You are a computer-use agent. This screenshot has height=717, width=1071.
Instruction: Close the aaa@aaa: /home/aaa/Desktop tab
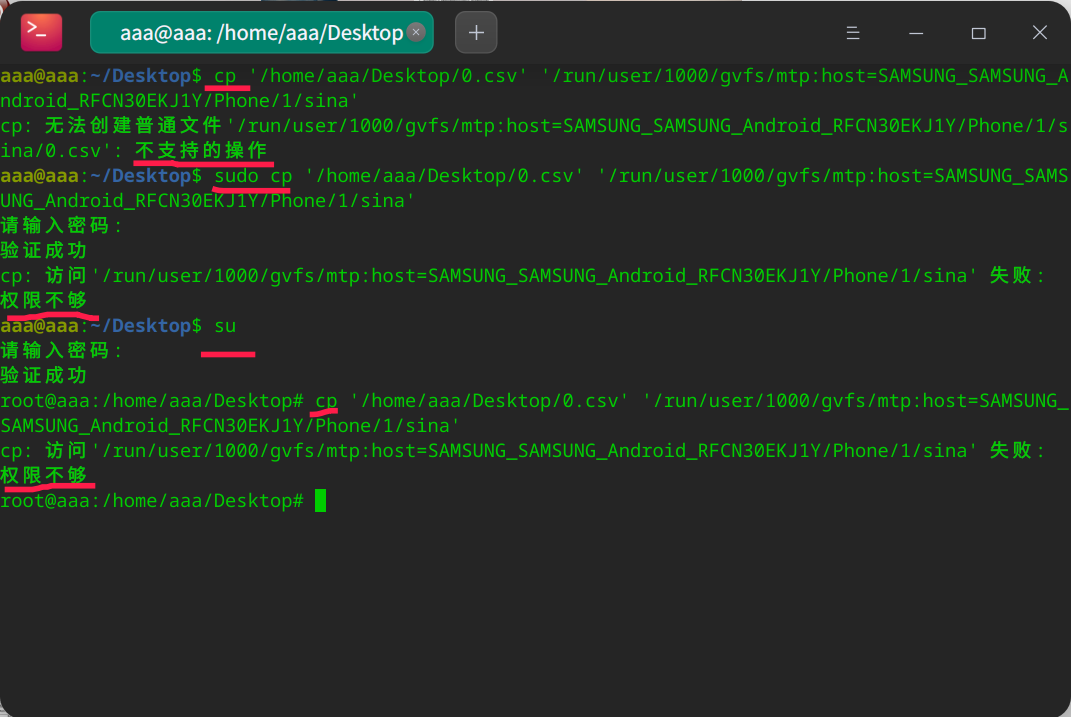click(x=416, y=32)
